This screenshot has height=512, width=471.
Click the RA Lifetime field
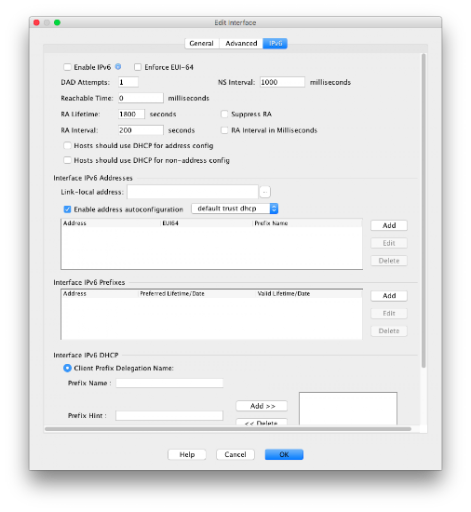pos(131,114)
